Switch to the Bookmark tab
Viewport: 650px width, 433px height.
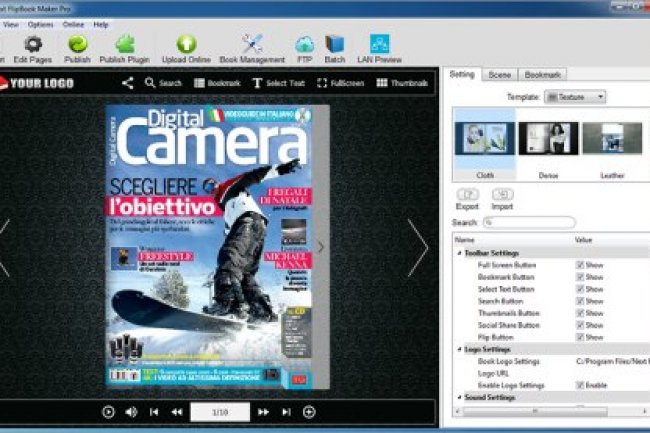543,75
